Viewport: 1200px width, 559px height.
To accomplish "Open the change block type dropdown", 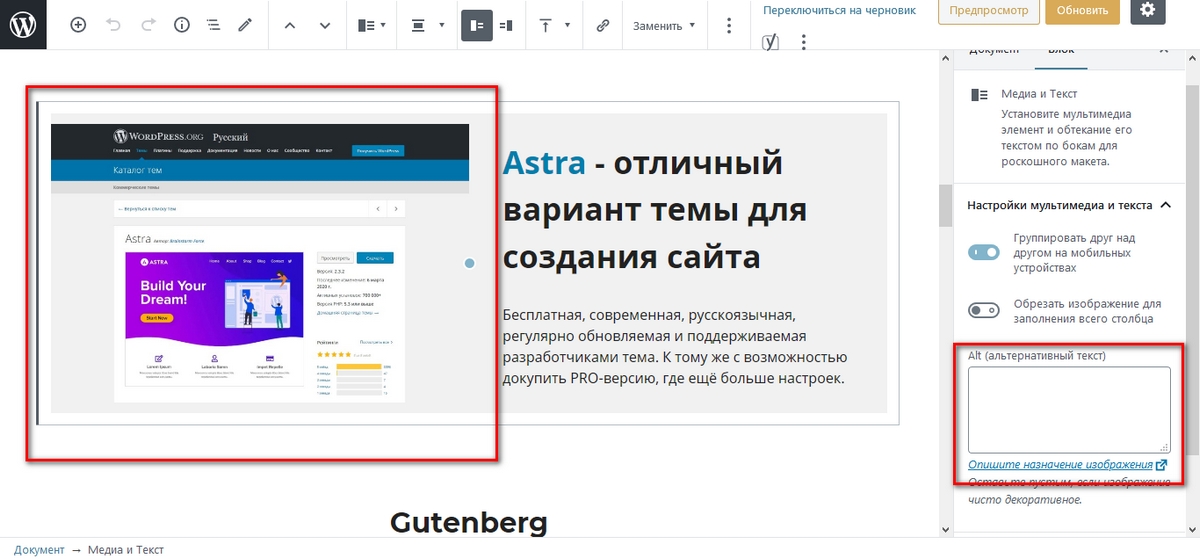I will click(372, 26).
